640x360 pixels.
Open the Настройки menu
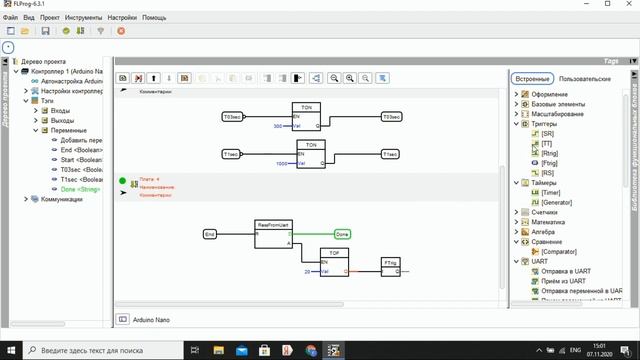122,18
